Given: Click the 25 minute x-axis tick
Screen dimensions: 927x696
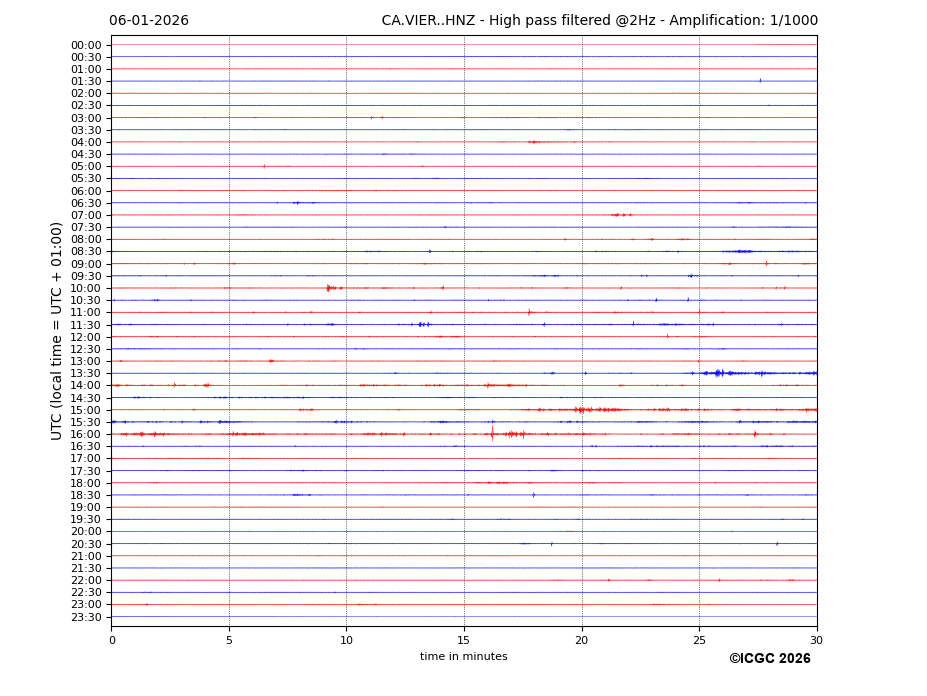Looking at the screenshot, I should [699, 640].
